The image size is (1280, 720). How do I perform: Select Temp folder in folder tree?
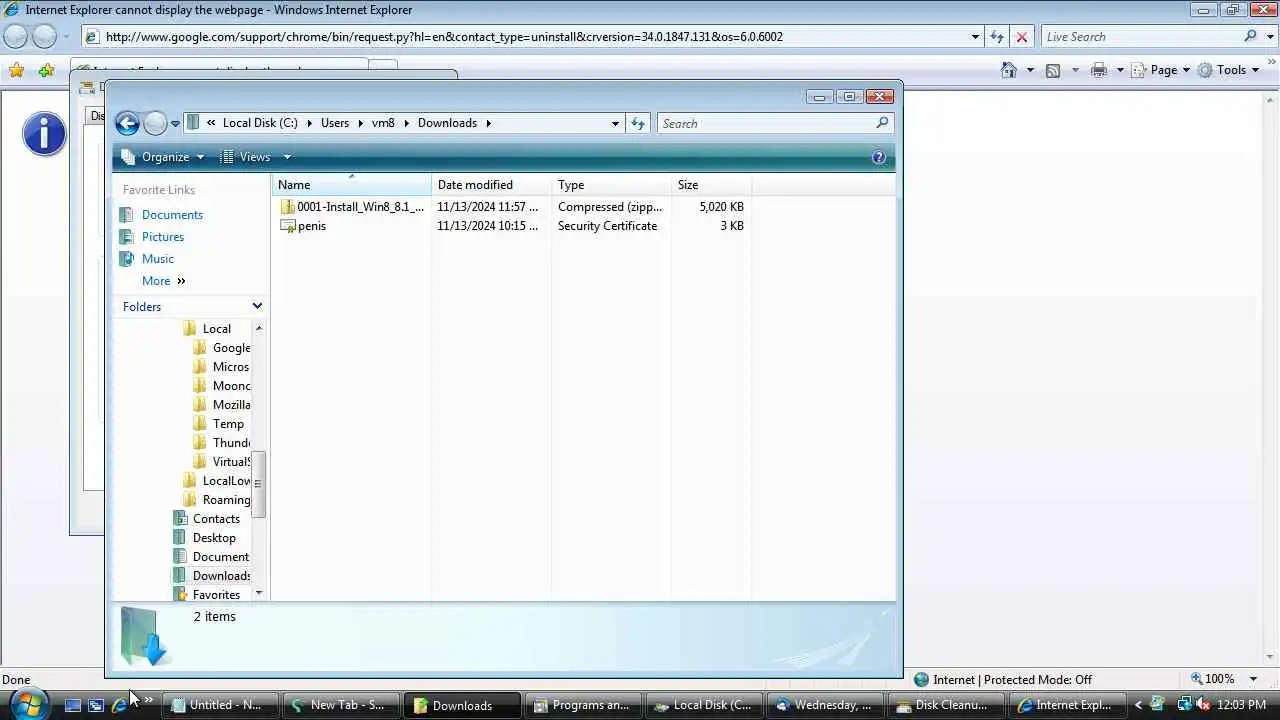(x=228, y=424)
